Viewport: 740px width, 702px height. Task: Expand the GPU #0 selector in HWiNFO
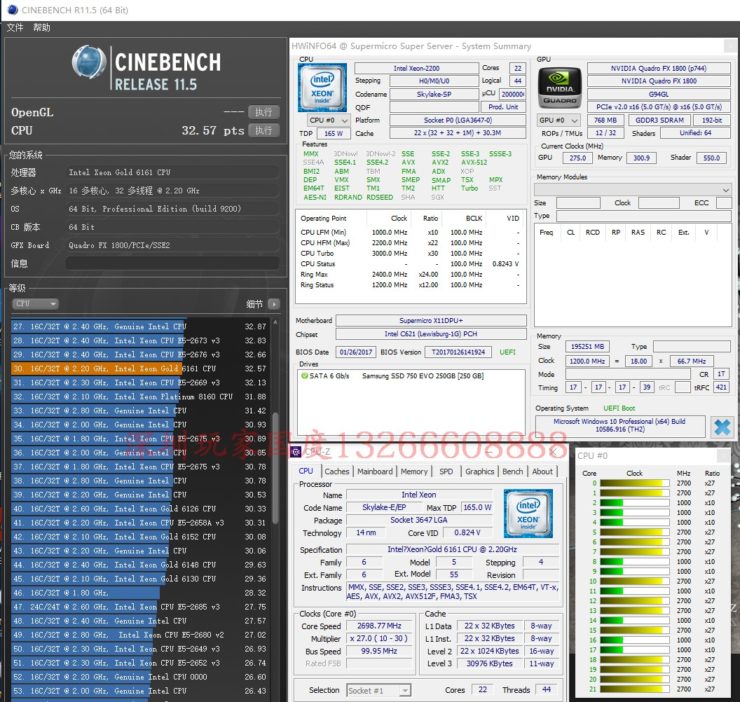click(559, 120)
